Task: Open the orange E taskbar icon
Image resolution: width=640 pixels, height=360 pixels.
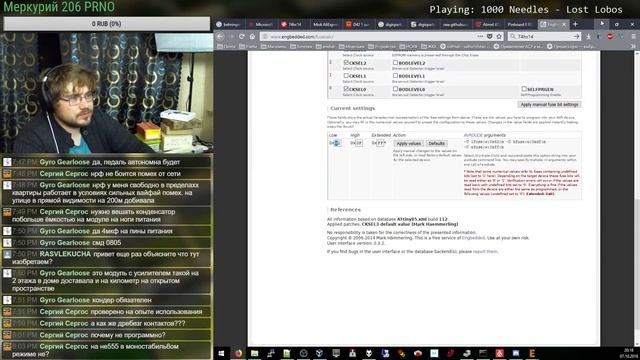Action: coord(532,353)
